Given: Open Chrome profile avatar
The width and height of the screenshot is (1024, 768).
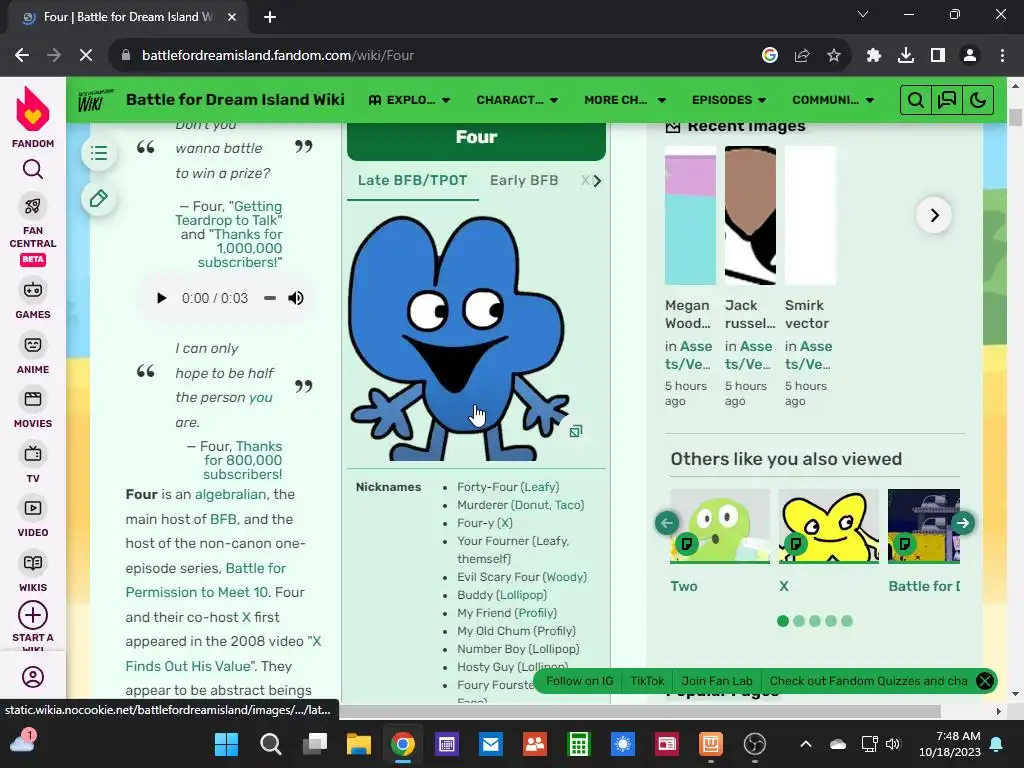Looking at the screenshot, I should 970,55.
